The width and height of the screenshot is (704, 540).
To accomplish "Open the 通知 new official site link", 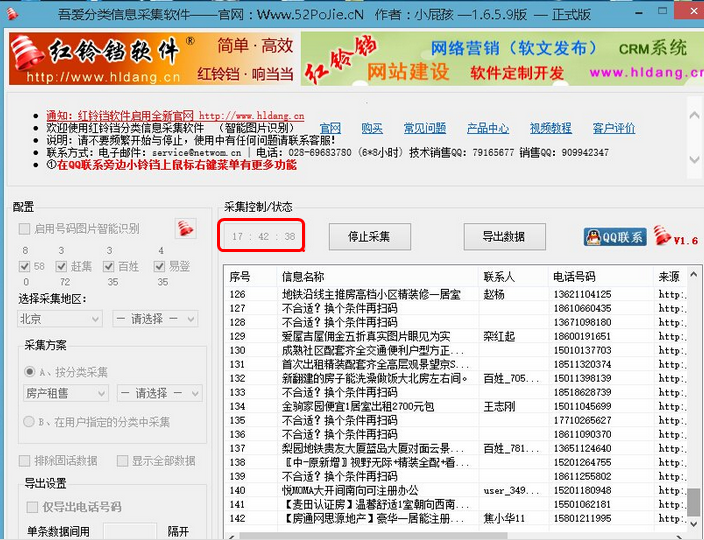I will tap(175, 115).
